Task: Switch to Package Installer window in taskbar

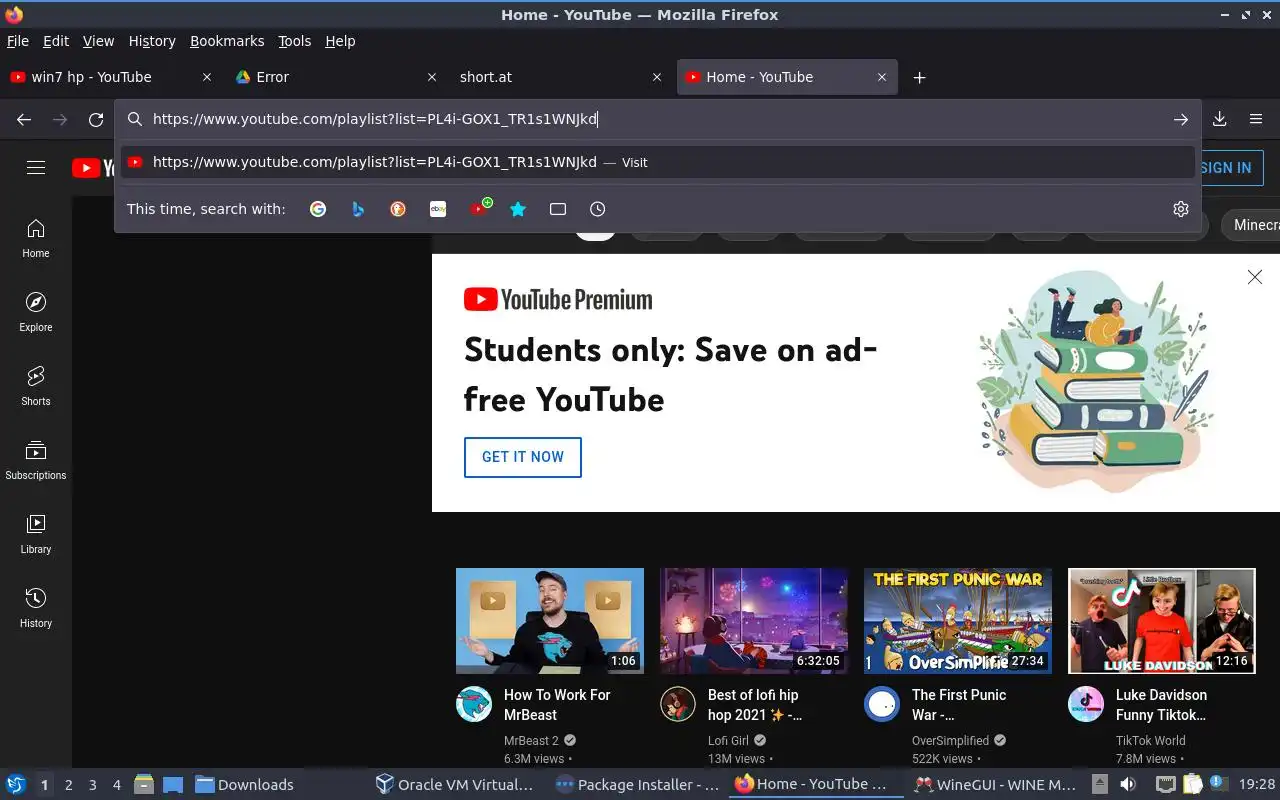Action: pyautogui.click(x=637, y=785)
